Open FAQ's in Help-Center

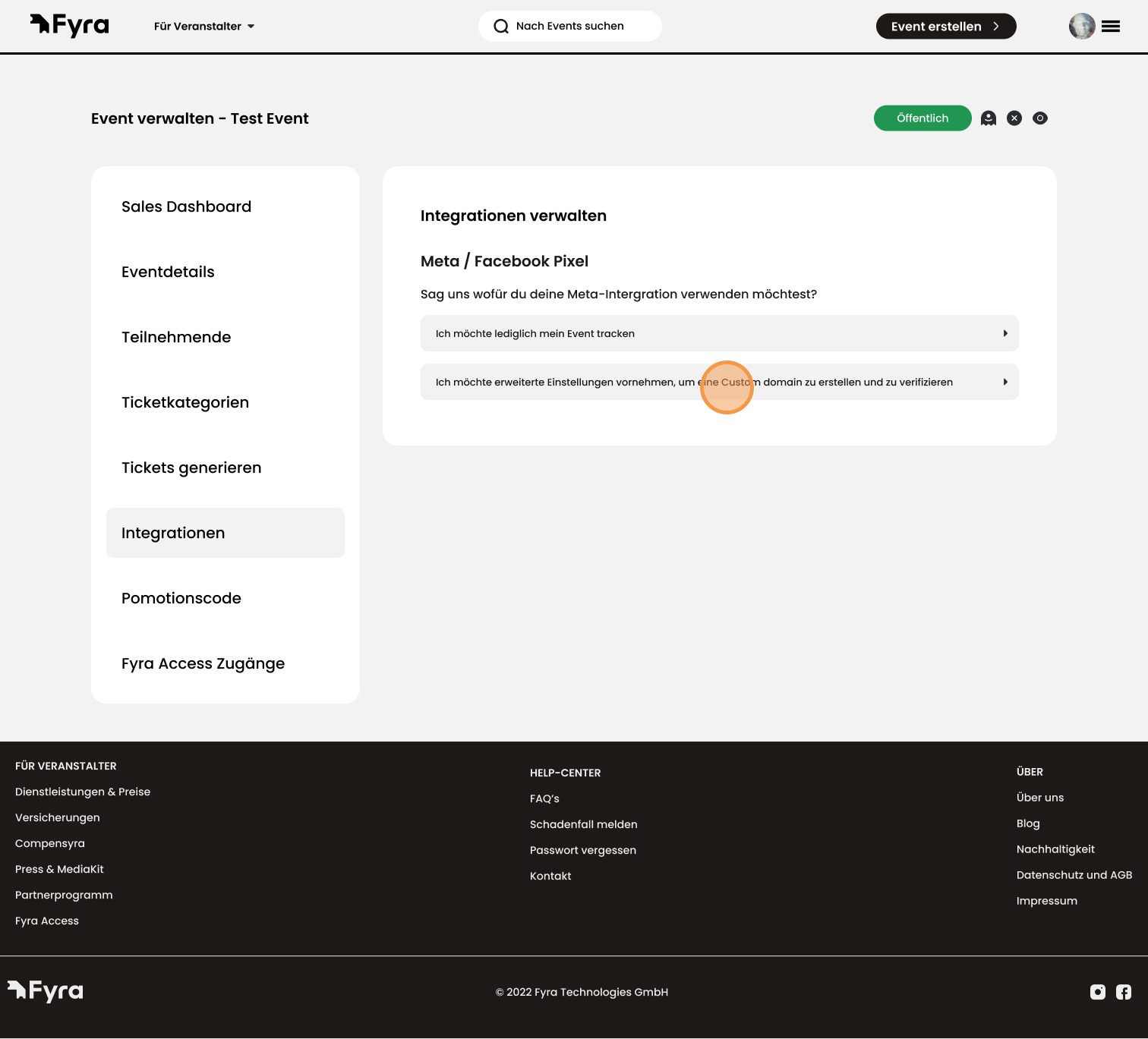(544, 798)
